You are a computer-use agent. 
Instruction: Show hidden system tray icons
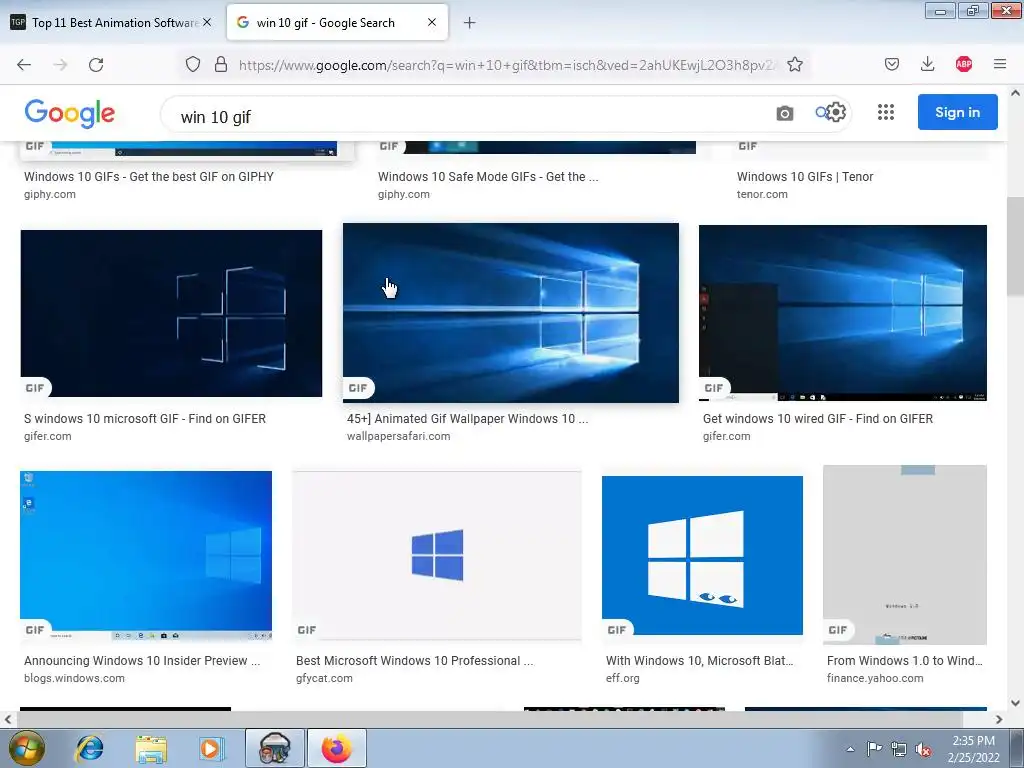[x=850, y=749]
